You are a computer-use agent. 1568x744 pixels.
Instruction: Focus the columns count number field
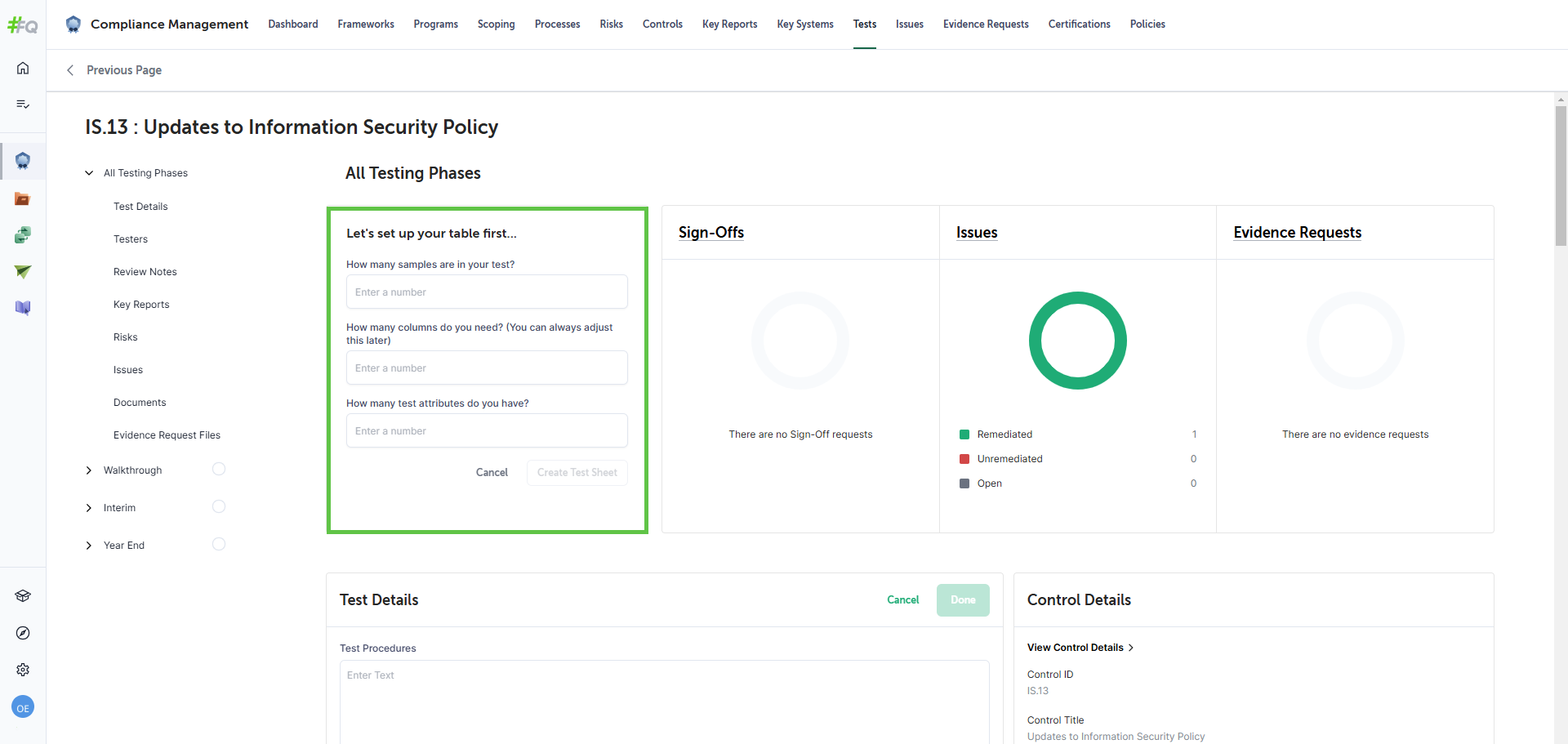(487, 368)
